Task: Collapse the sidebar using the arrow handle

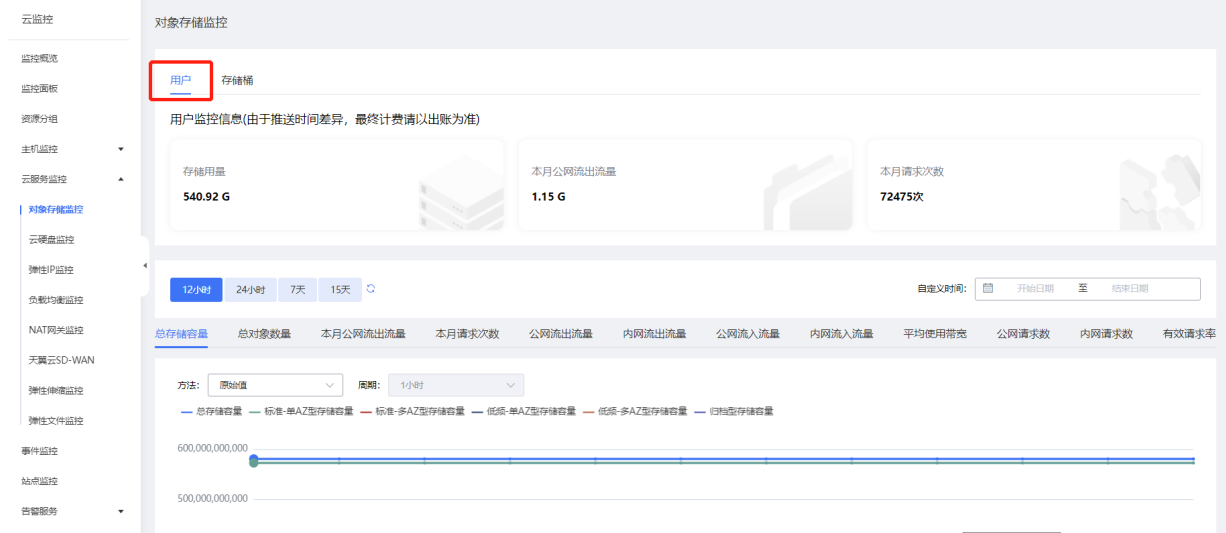Action: pyautogui.click(x=144, y=265)
